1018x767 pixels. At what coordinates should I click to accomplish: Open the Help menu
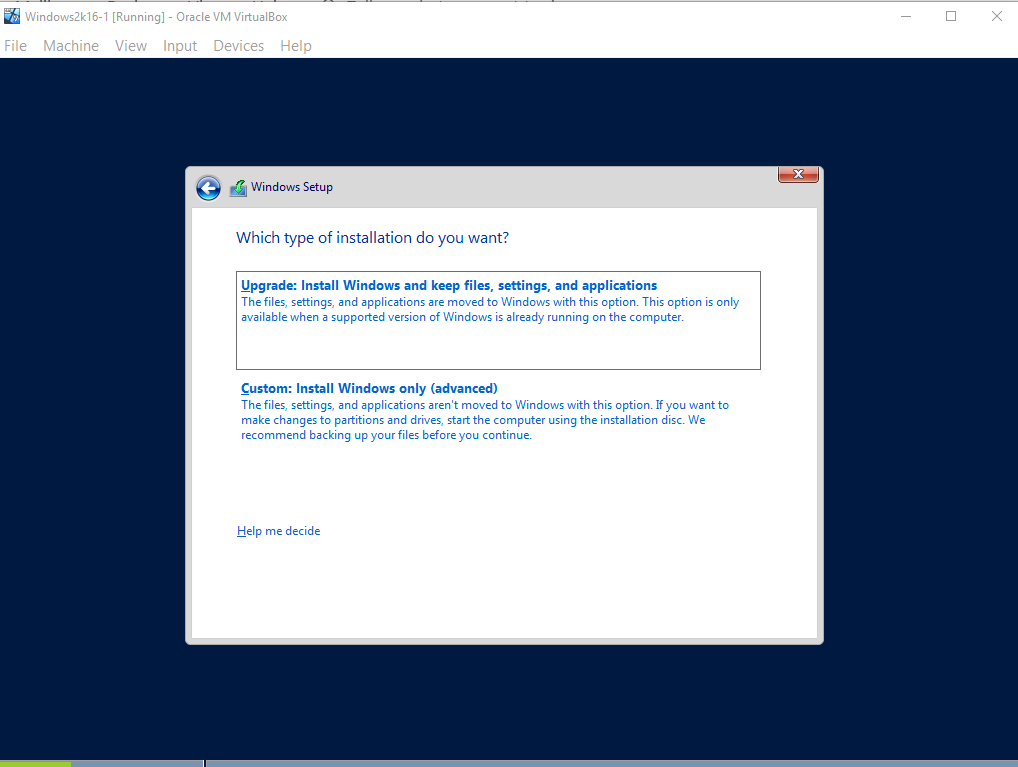pos(295,45)
